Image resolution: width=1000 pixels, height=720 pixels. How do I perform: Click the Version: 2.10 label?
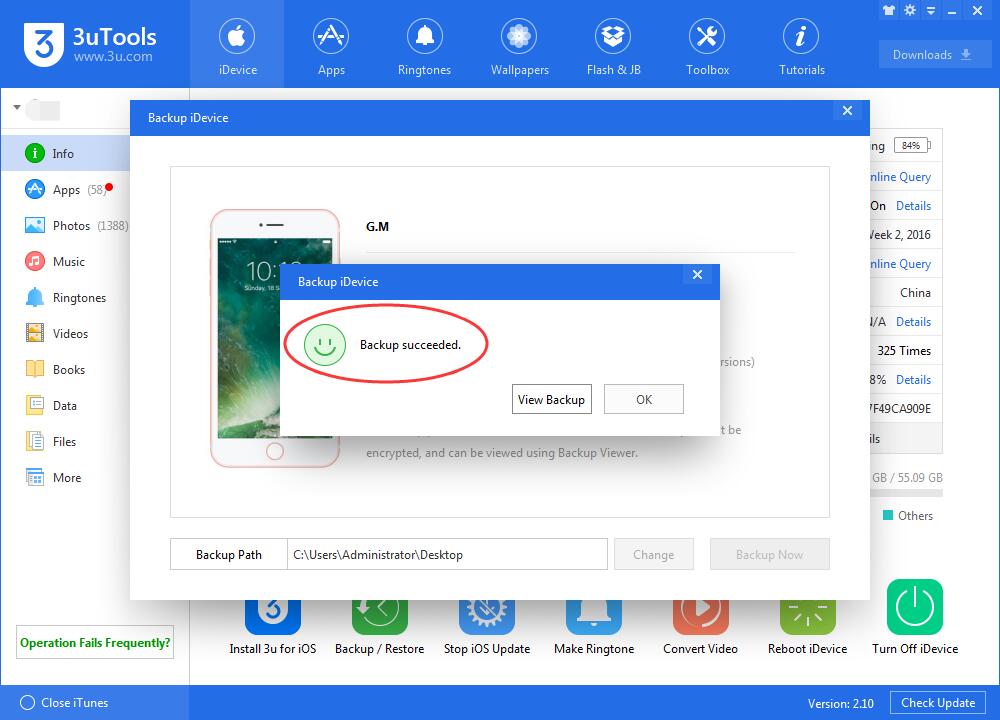click(x=841, y=703)
